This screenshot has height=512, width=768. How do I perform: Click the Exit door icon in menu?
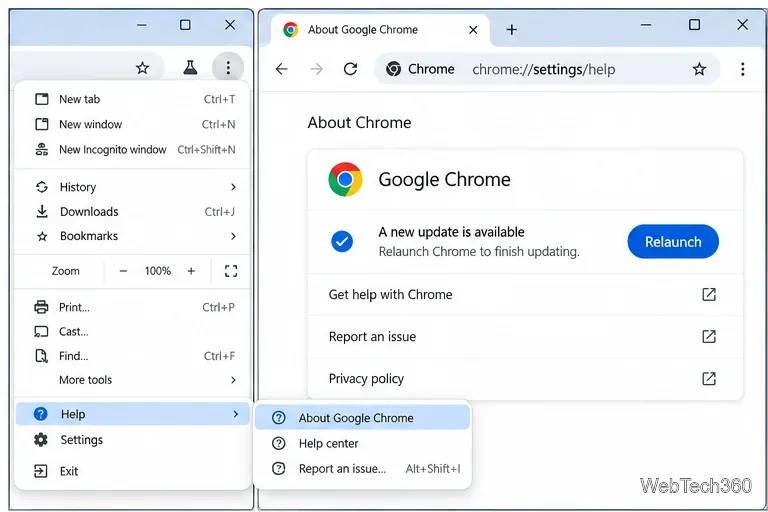pos(41,471)
